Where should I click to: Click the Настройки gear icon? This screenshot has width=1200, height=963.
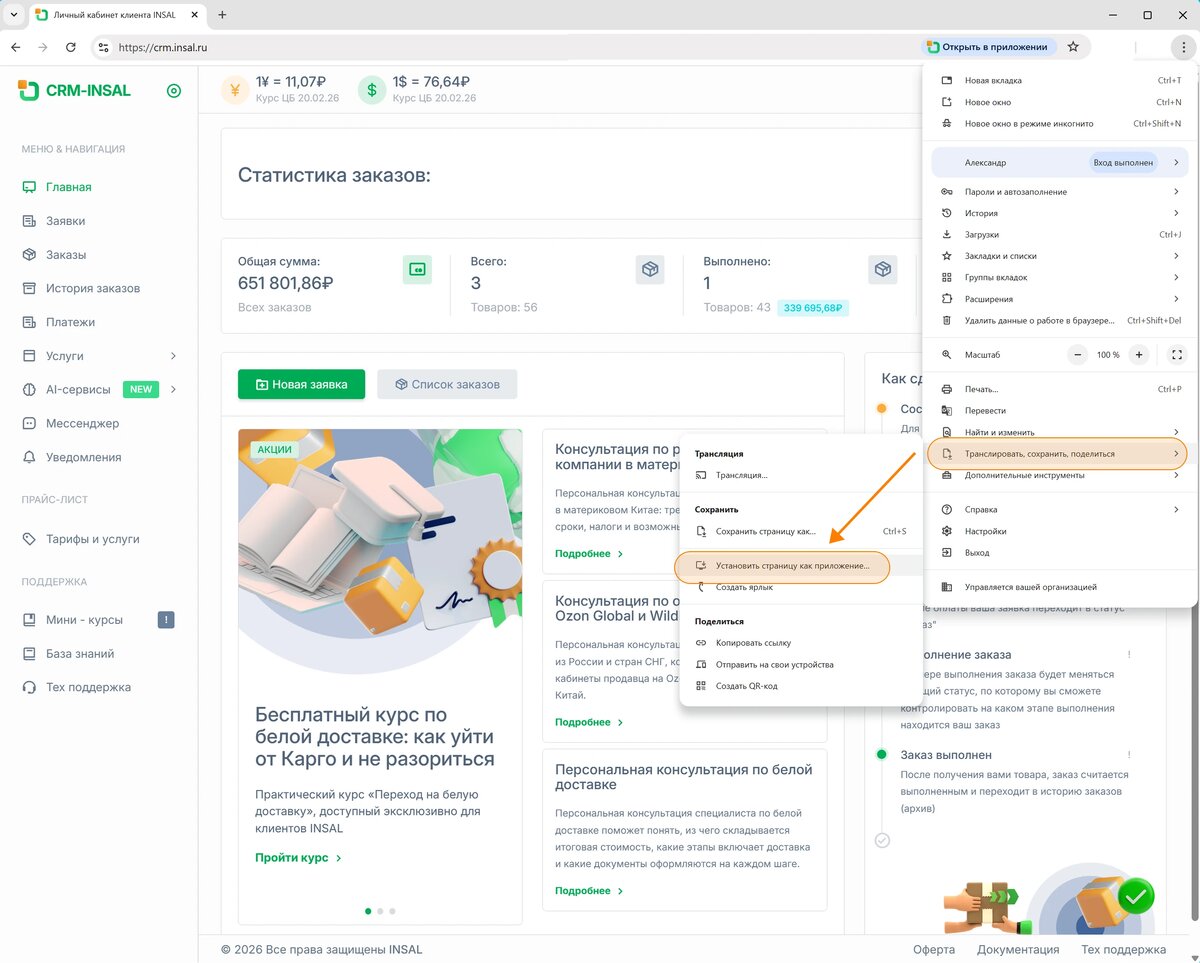click(x=947, y=532)
